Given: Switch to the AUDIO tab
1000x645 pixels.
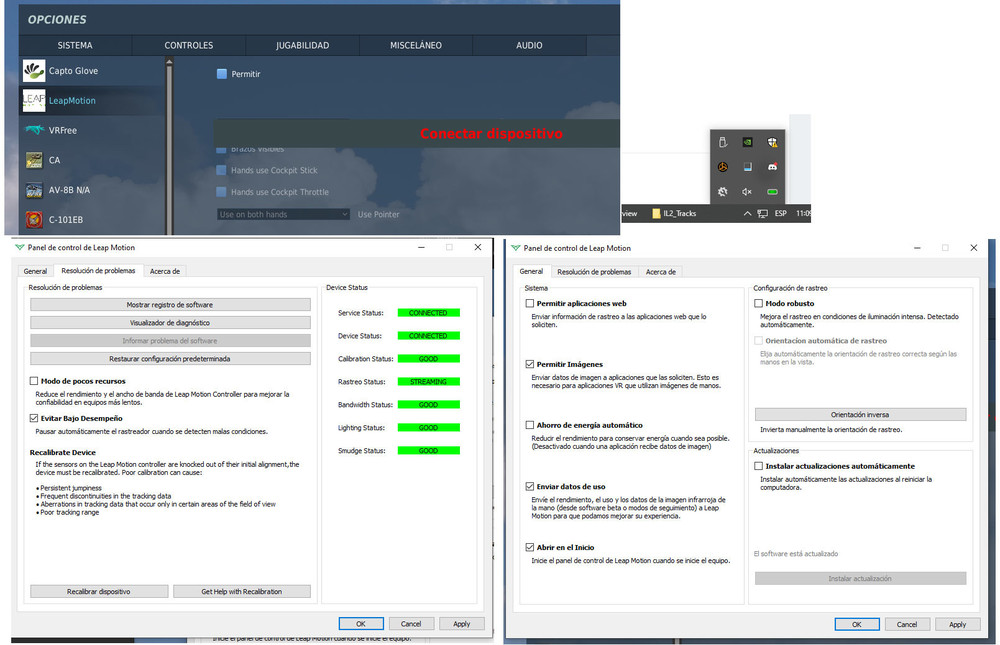Looking at the screenshot, I should click(529, 45).
